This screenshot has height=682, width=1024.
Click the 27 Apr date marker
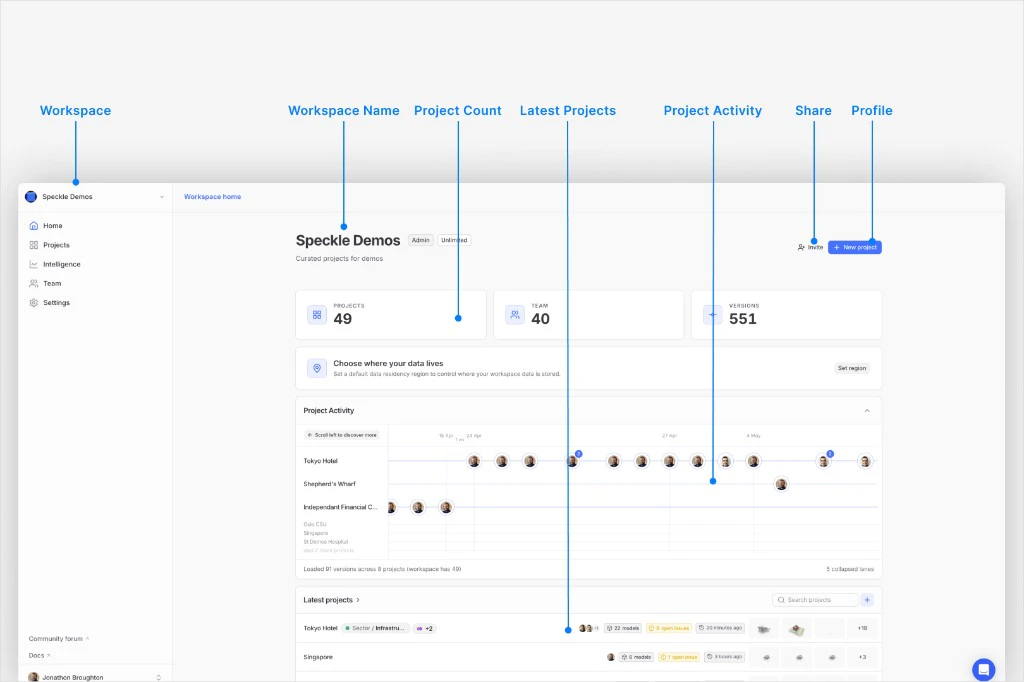coord(669,436)
